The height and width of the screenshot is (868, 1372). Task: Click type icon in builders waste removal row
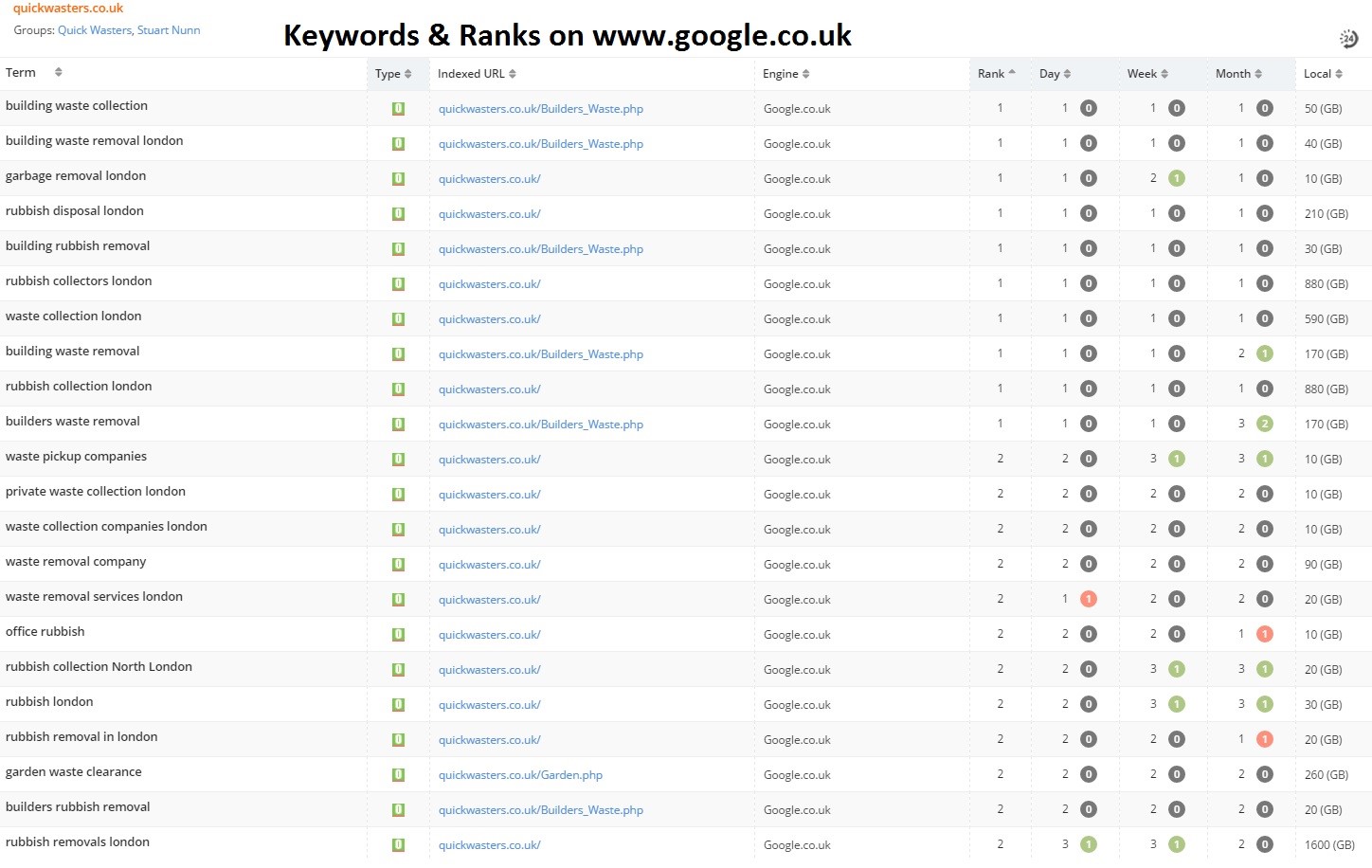(x=398, y=425)
